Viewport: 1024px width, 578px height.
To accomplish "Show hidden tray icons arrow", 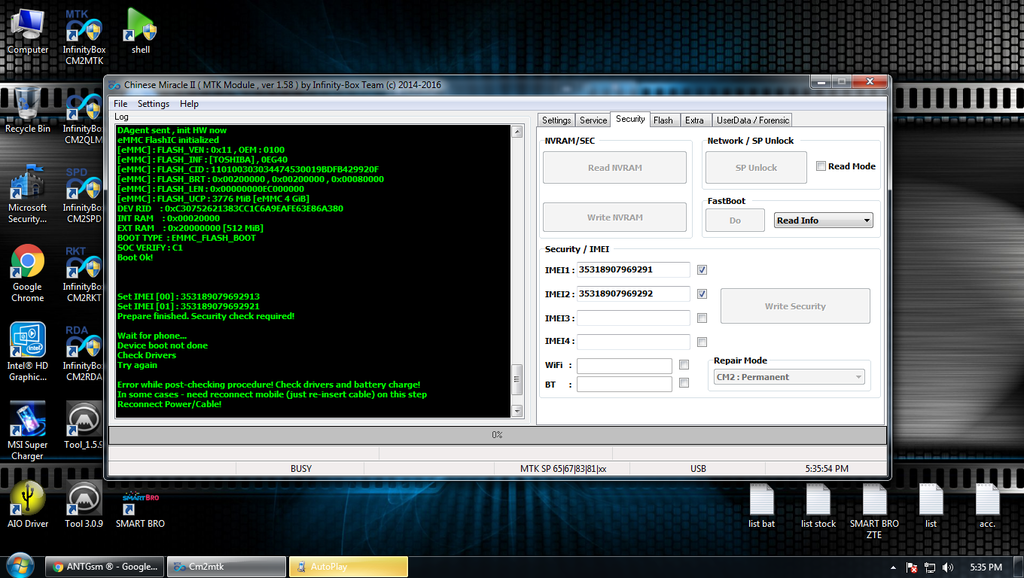I will tap(893, 568).
